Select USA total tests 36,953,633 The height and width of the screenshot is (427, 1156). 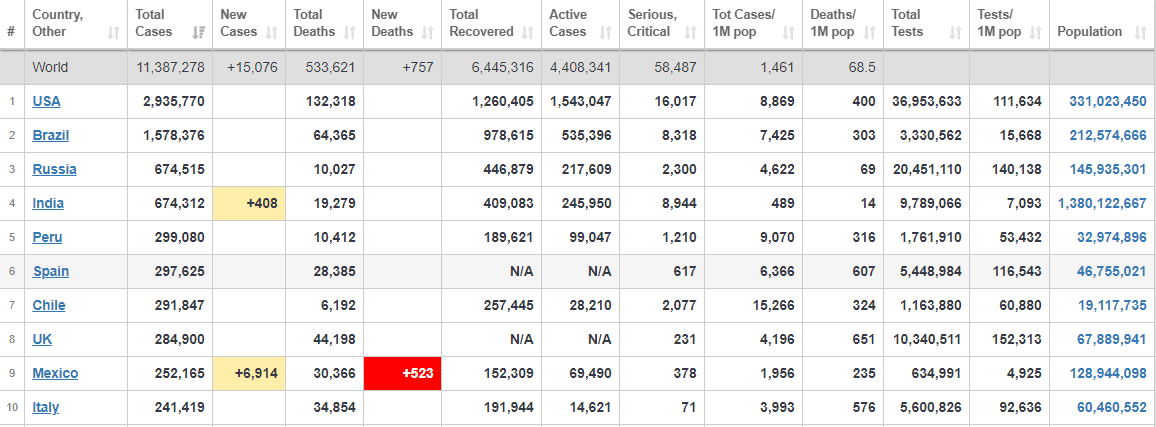(x=926, y=101)
